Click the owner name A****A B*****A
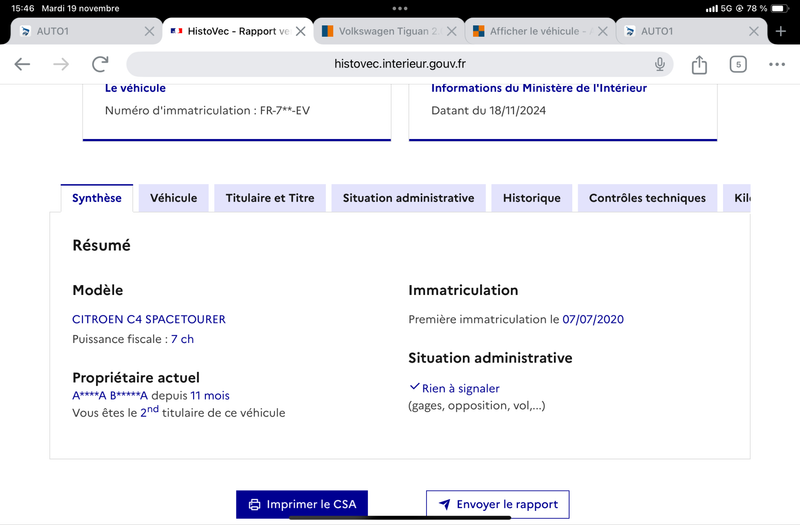 [x=110, y=395]
